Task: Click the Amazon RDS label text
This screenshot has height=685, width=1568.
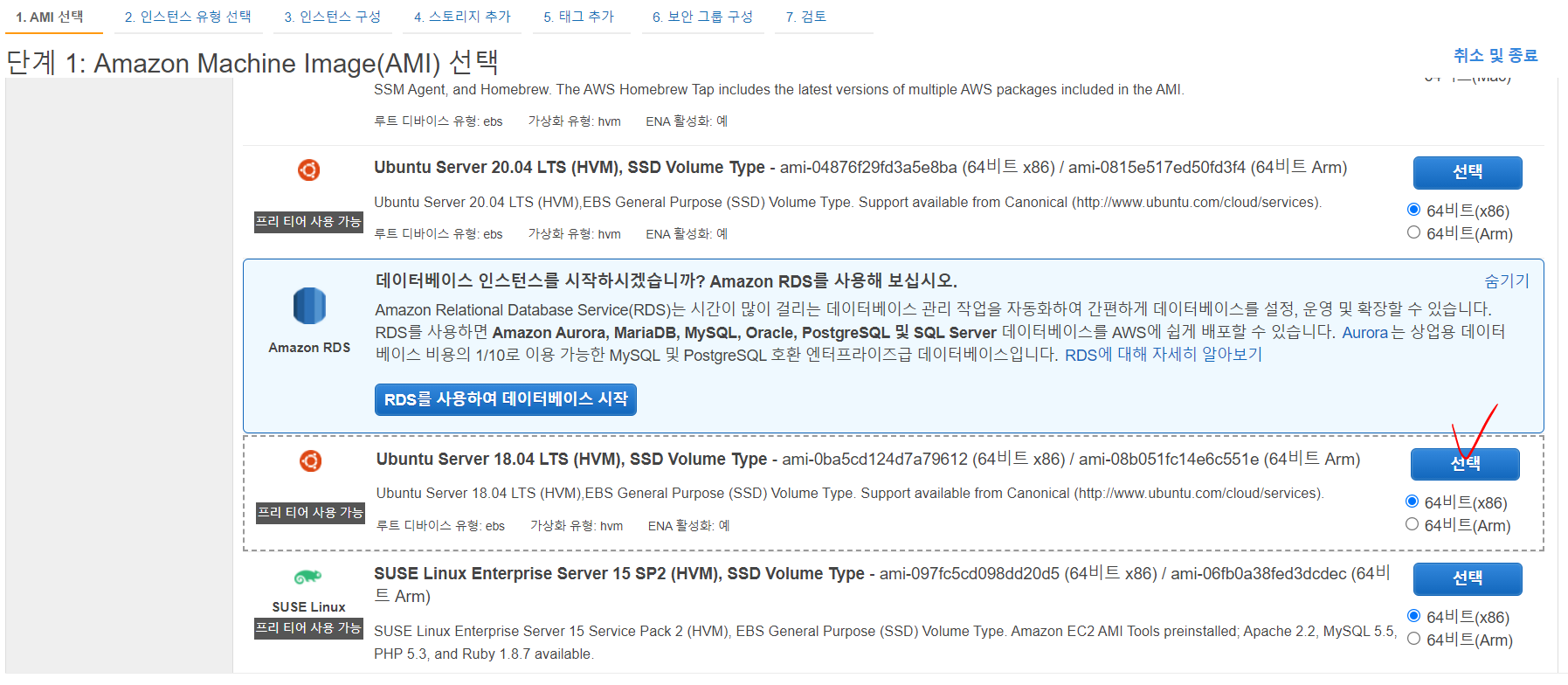Action: tap(309, 348)
